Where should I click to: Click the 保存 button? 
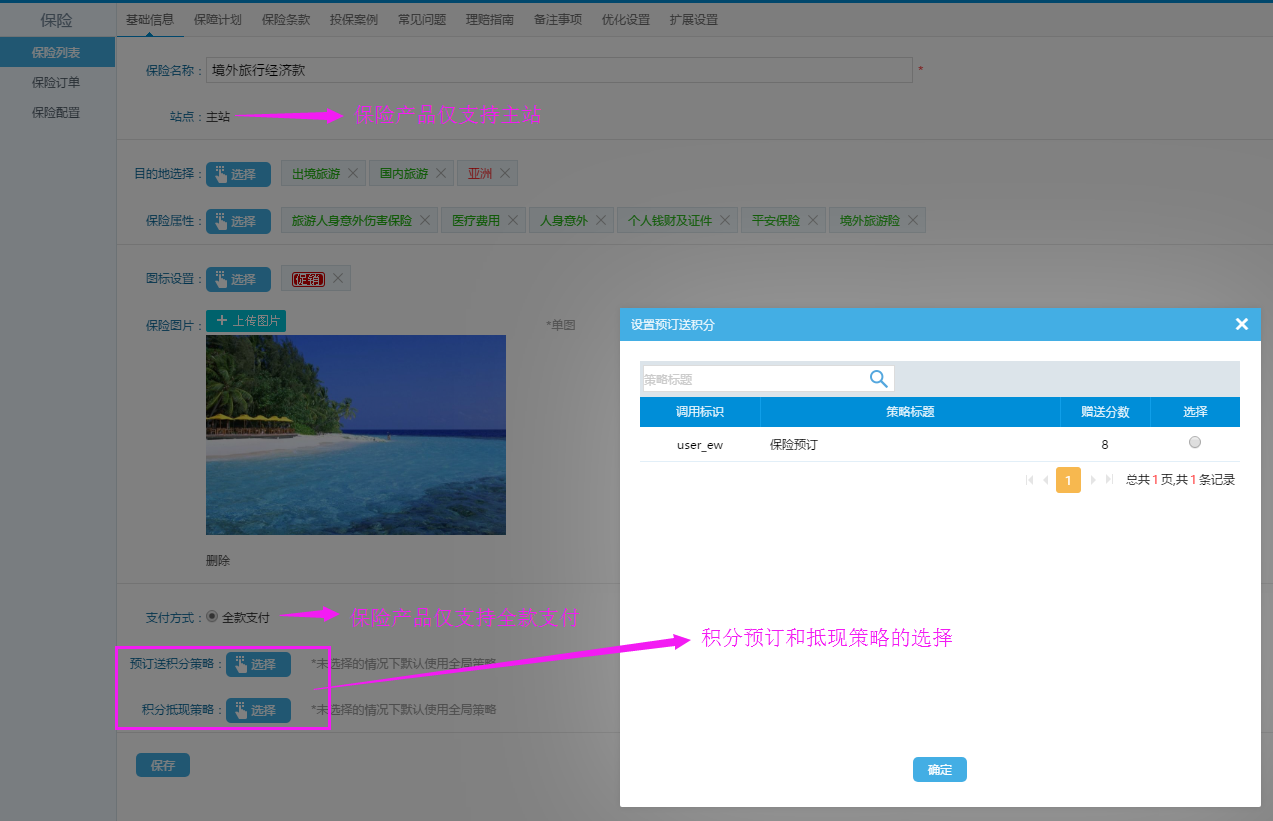pos(163,765)
